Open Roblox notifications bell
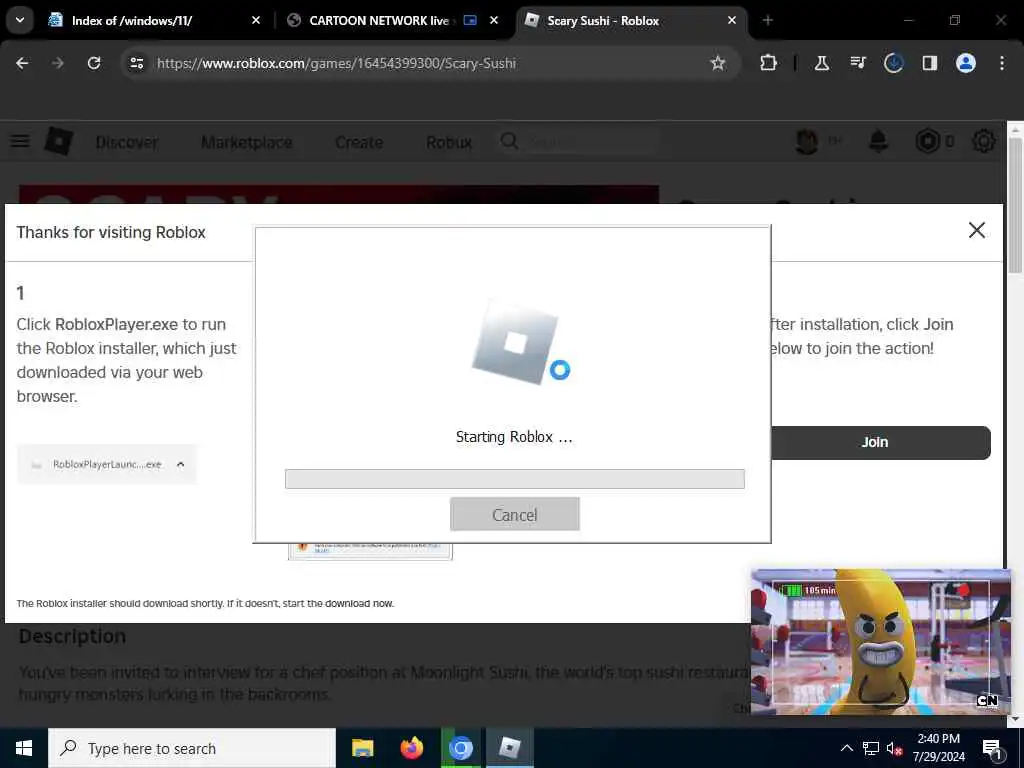This screenshot has width=1024, height=768. [x=878, y=141]
